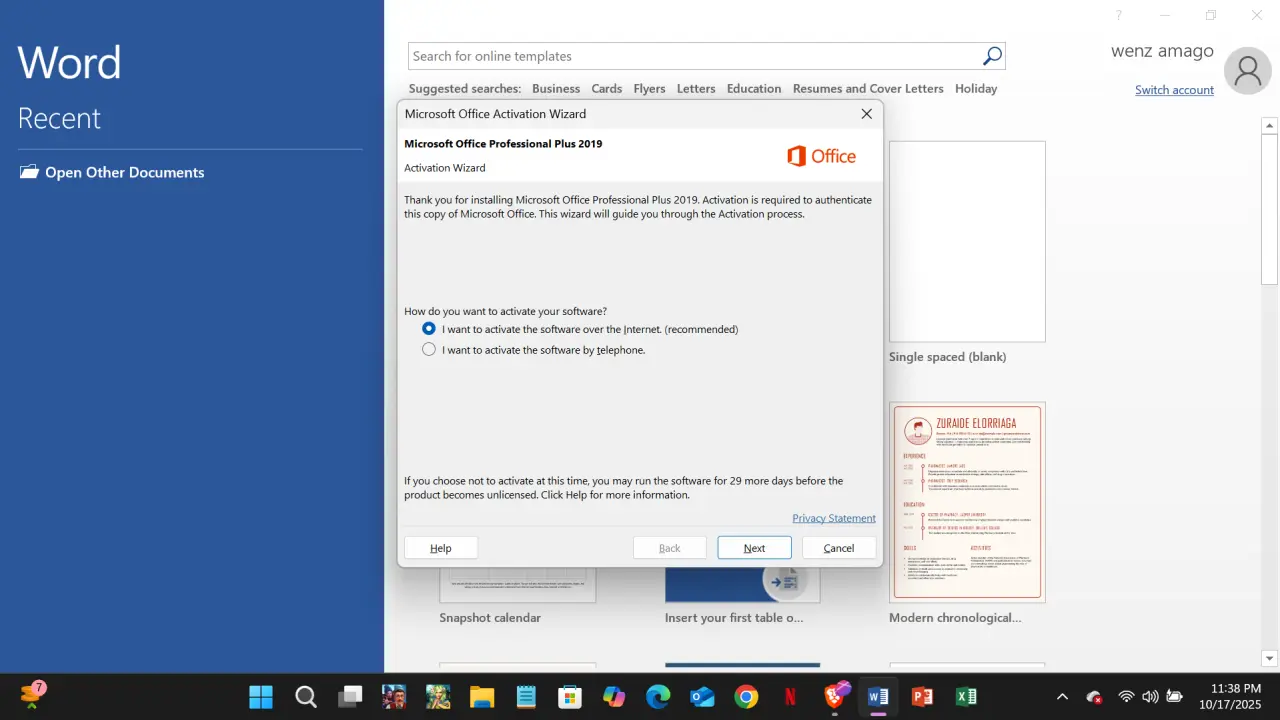Click the Business suggested search
The height and width of the screenshot is (720, 1280).
pyautogui.click(x=556, y=89)
